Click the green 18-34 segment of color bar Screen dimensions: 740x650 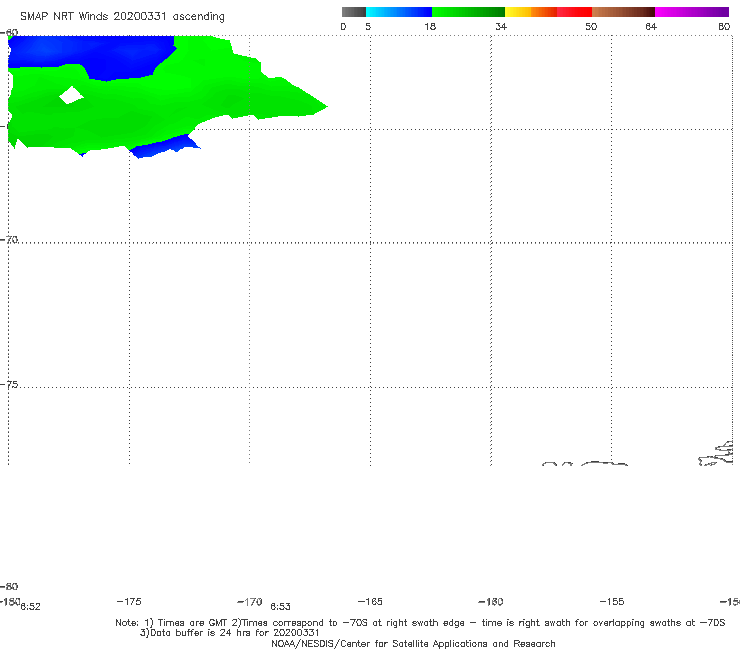point(468,12)
